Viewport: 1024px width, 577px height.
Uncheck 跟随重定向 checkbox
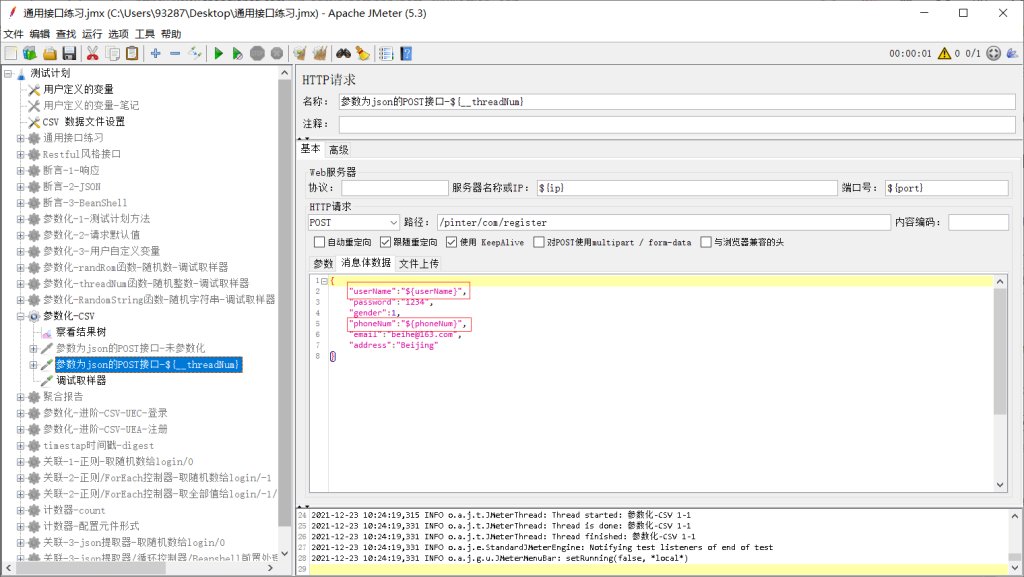tap(385, 242)
